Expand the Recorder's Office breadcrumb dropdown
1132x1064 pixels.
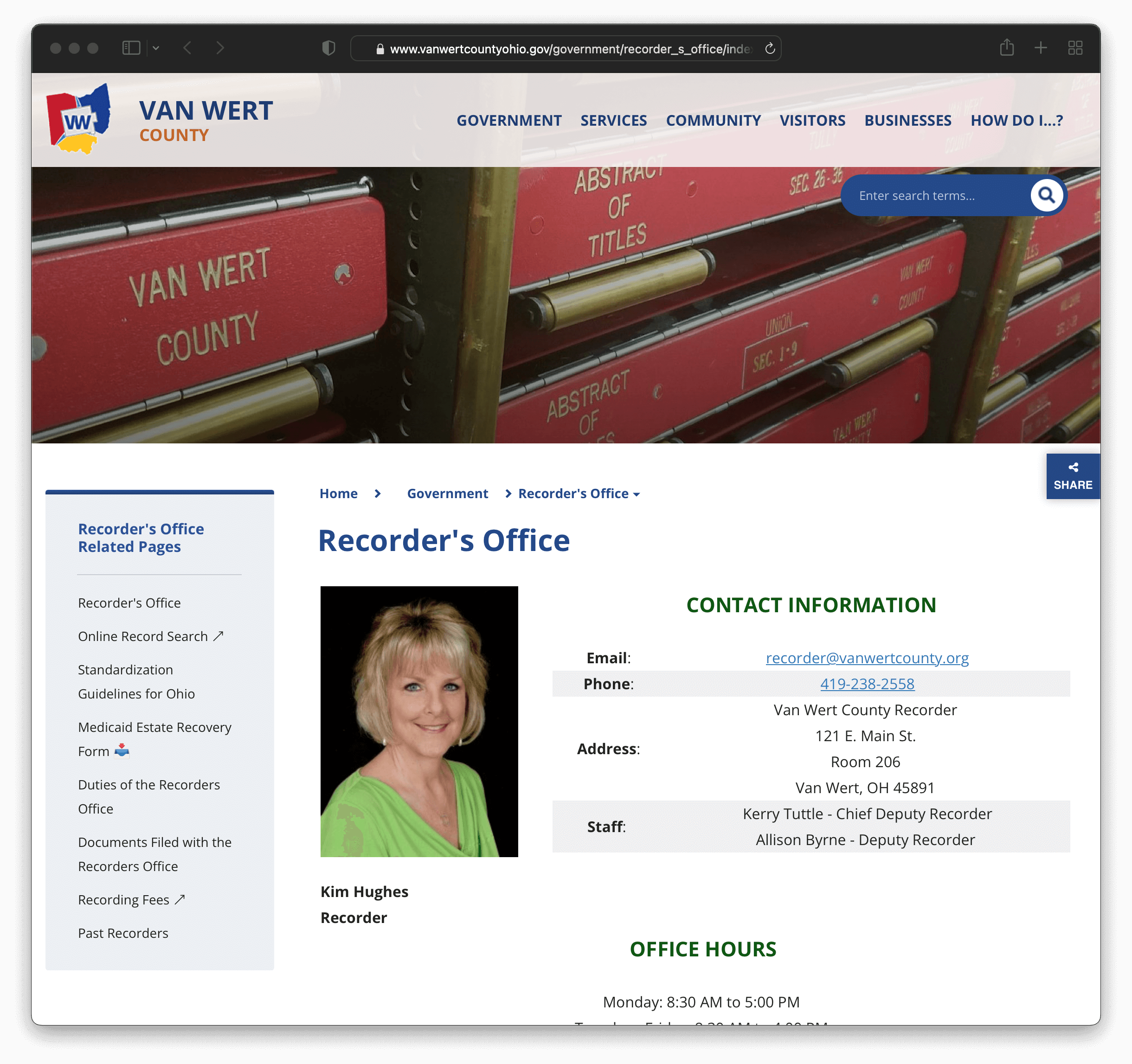636,494
